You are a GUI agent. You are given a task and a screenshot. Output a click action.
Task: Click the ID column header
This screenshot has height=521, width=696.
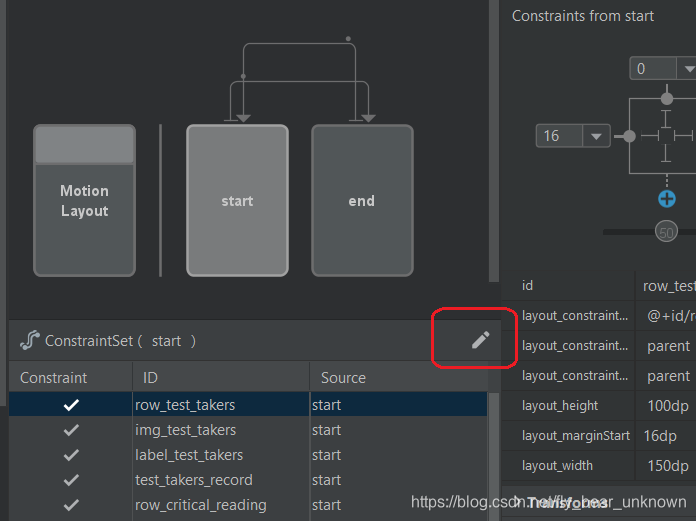click(221, 378)
